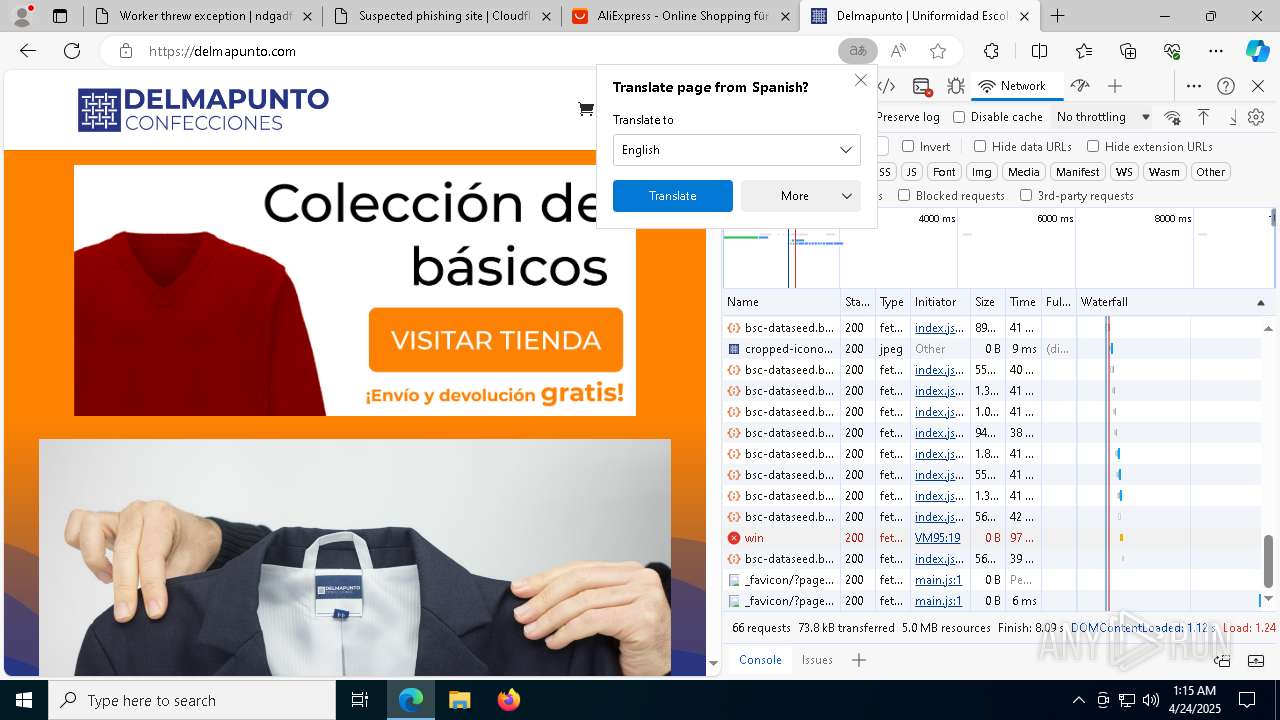Toggle the Wasm type filter
The width and height of the screenshot is (1280, 720).
(x=1164, y=172)
